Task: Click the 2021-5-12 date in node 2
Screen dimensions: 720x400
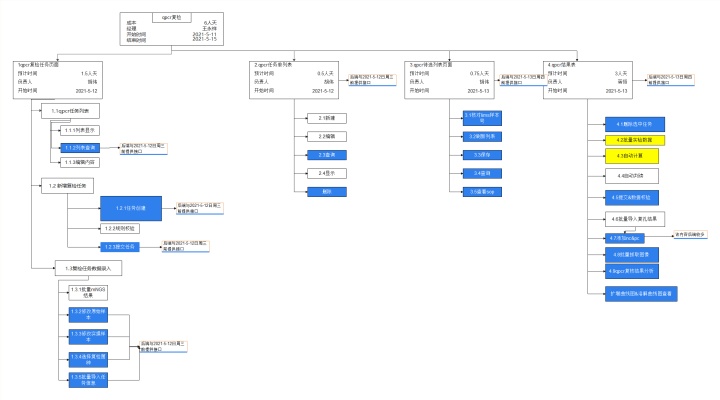Action: 323,91
